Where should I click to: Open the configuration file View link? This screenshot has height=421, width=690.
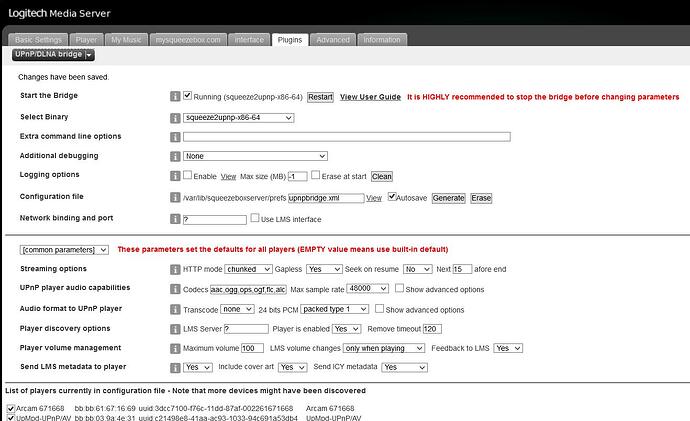(x=374, y=198)
